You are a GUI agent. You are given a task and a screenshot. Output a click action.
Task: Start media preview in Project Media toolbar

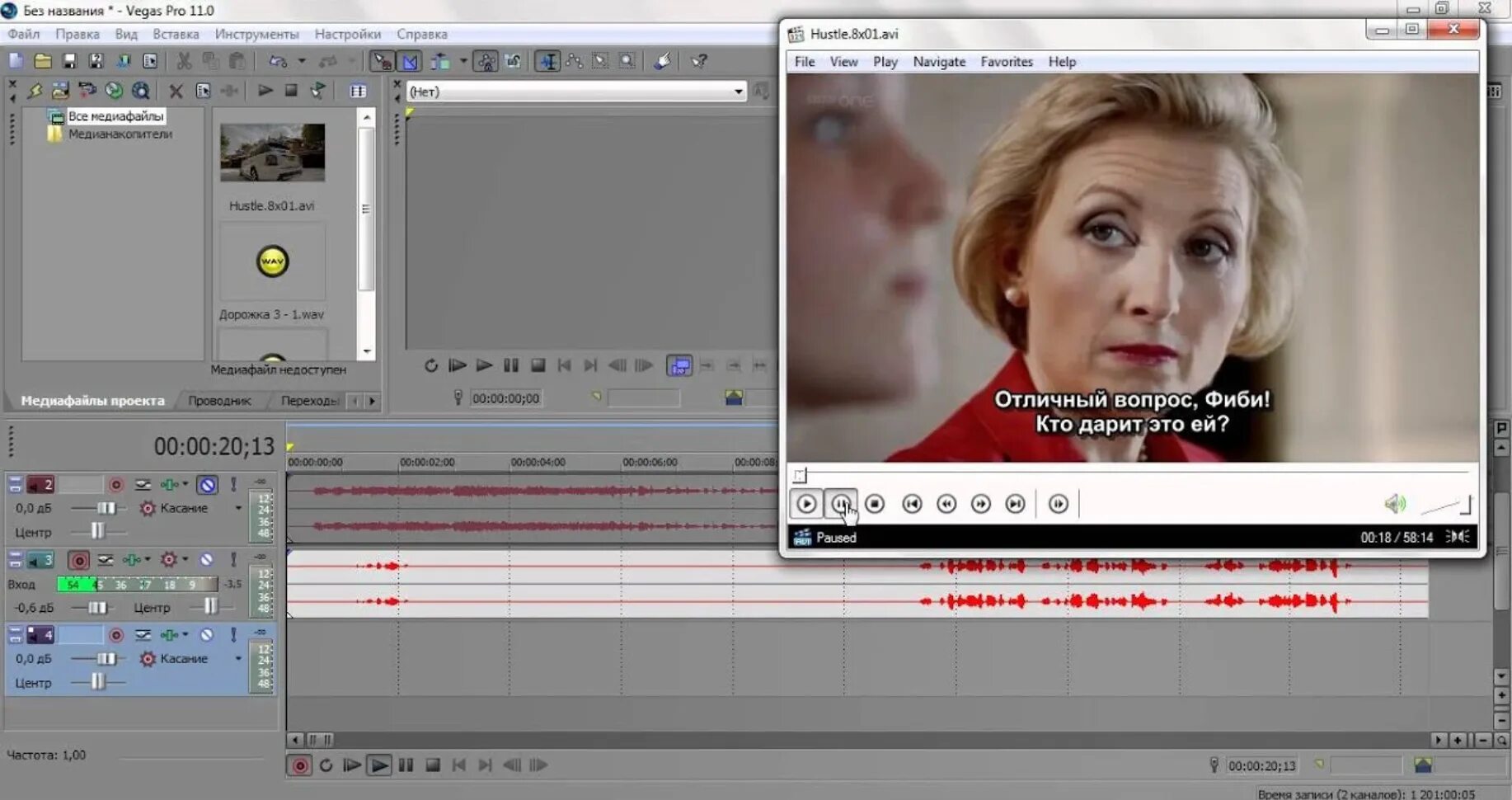[265, 91]
